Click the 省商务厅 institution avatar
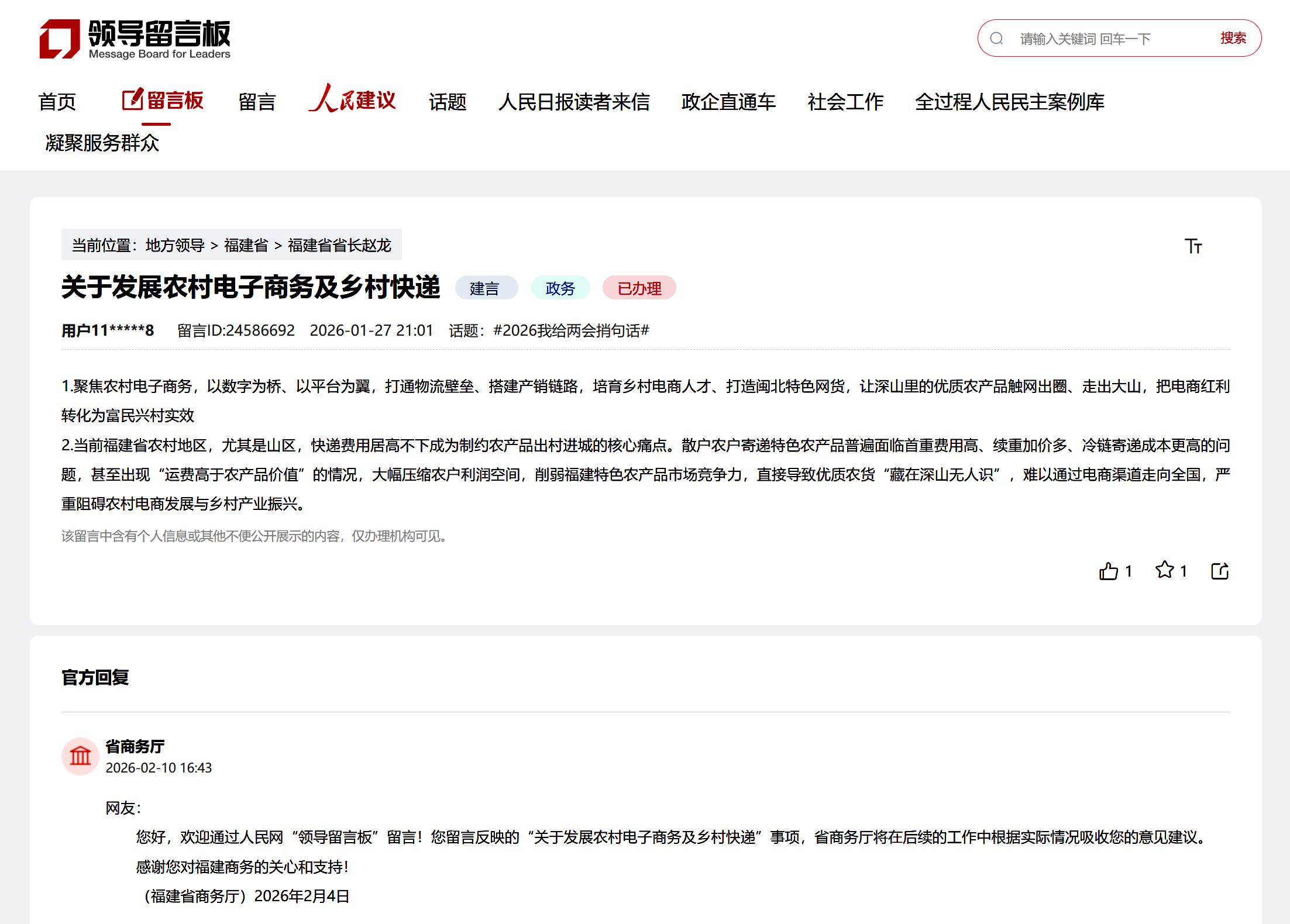The width and height of the screenshot is (1290, 924). pos(81,756)
